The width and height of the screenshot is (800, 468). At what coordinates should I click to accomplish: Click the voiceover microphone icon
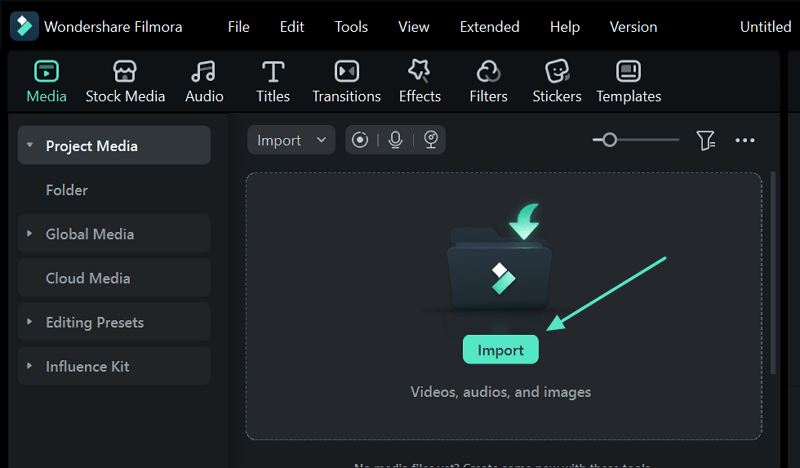(x=395, y=140)
